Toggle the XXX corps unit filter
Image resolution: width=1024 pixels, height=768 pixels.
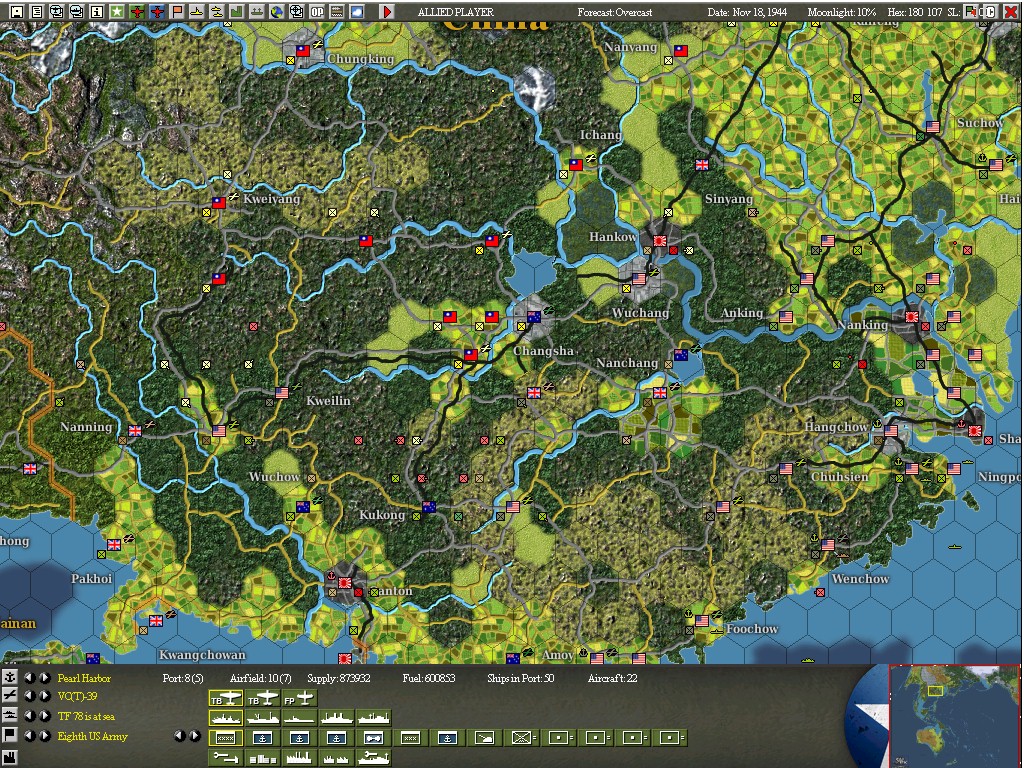410,738
